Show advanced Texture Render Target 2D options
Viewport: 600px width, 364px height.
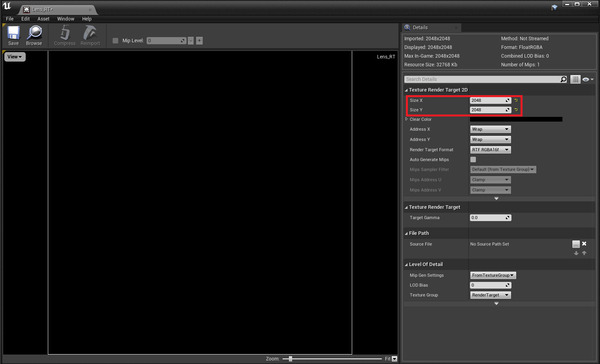point(496,199)
